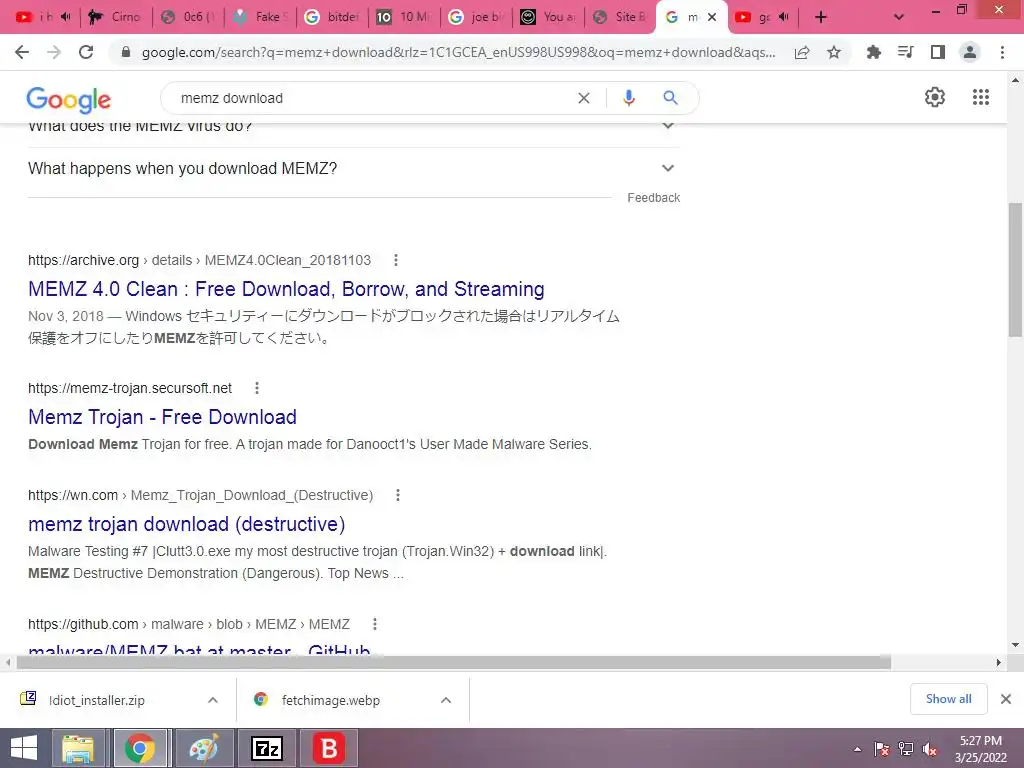The width and height of the screenshot is (1024, 768).
Task: Show hidden system tray icons
Action: (x=857, y=749)
